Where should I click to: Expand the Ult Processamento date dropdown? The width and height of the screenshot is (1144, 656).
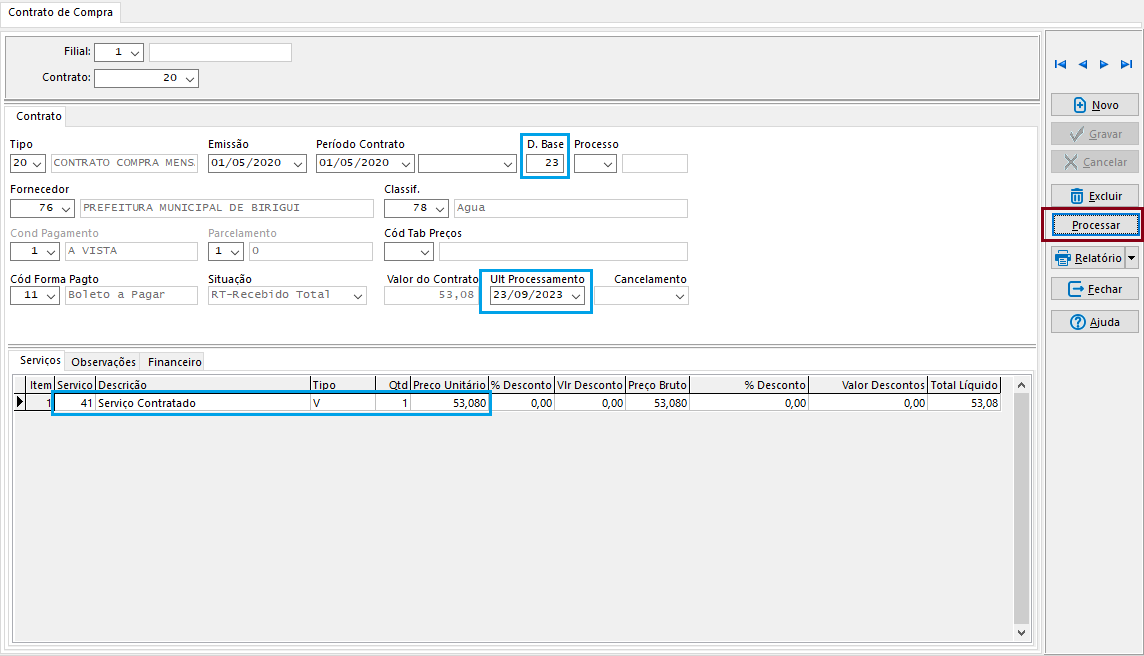(576, 296)
